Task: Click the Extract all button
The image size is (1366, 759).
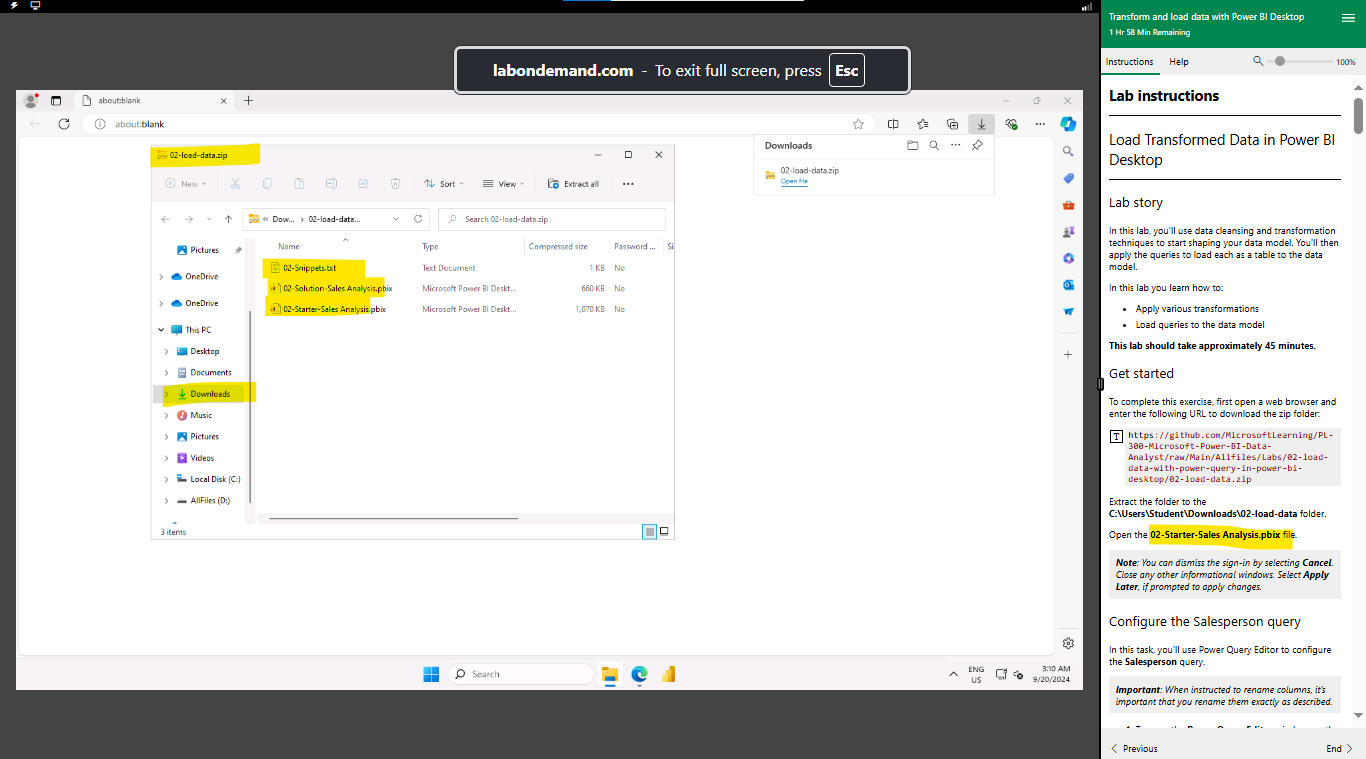Action: (x=573, y=184)
